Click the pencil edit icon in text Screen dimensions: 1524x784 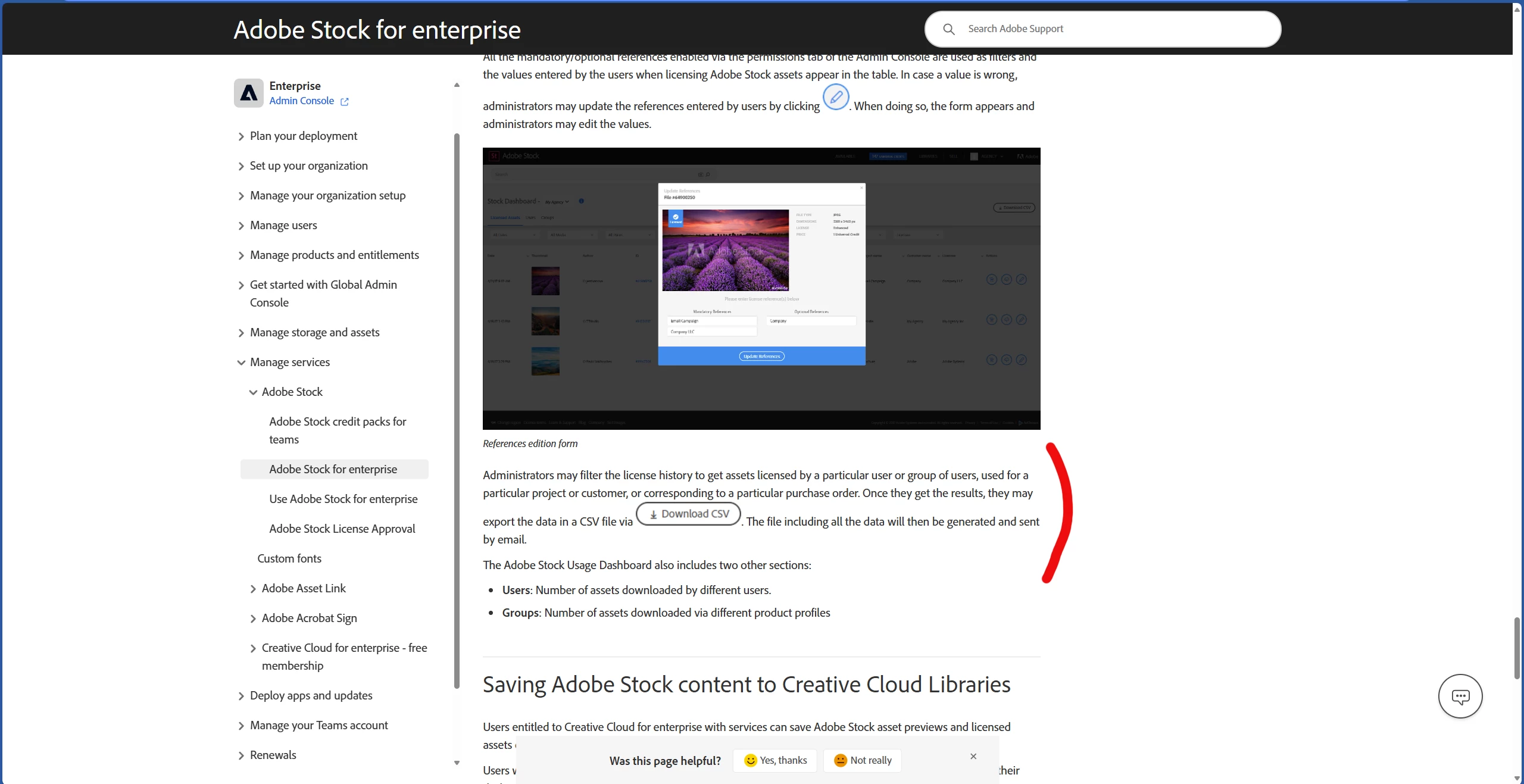click(x=836, y=97)
